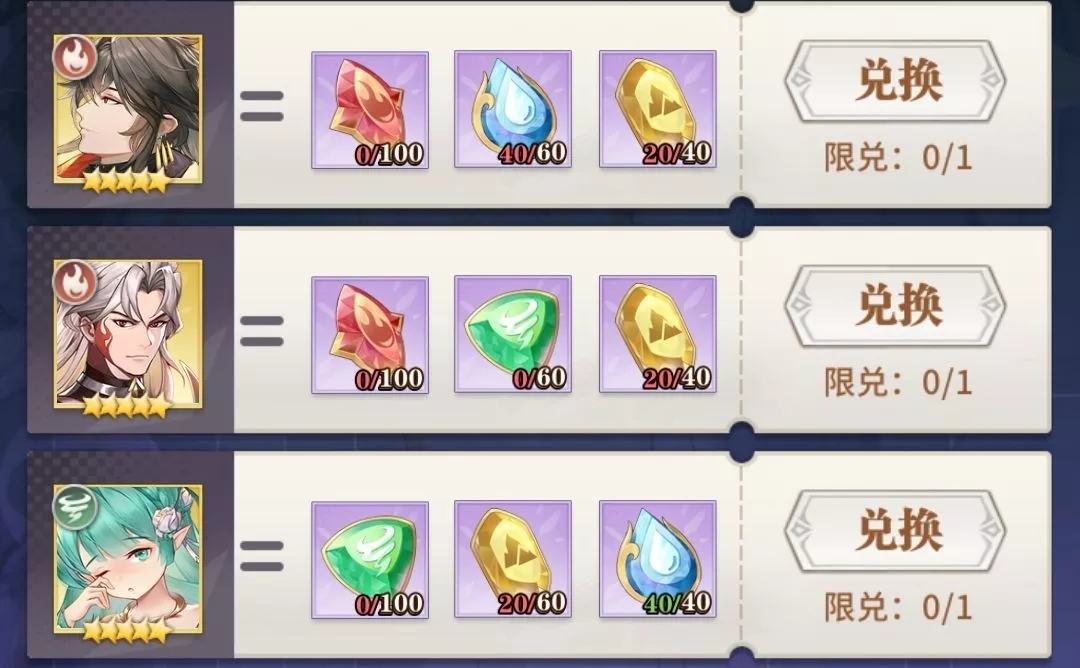Screen dimensions: 1080x668
Task: Click the second row 兑换 exchange button
Action: click(895, 306)
